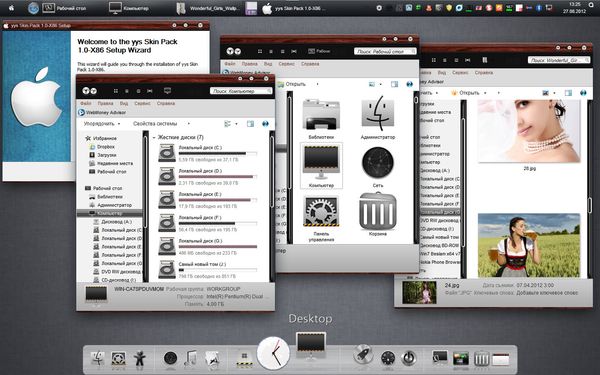Open arrow next to Открыть in middle window
The height and width of the screenshot is (375, 600).
(317, 84)
